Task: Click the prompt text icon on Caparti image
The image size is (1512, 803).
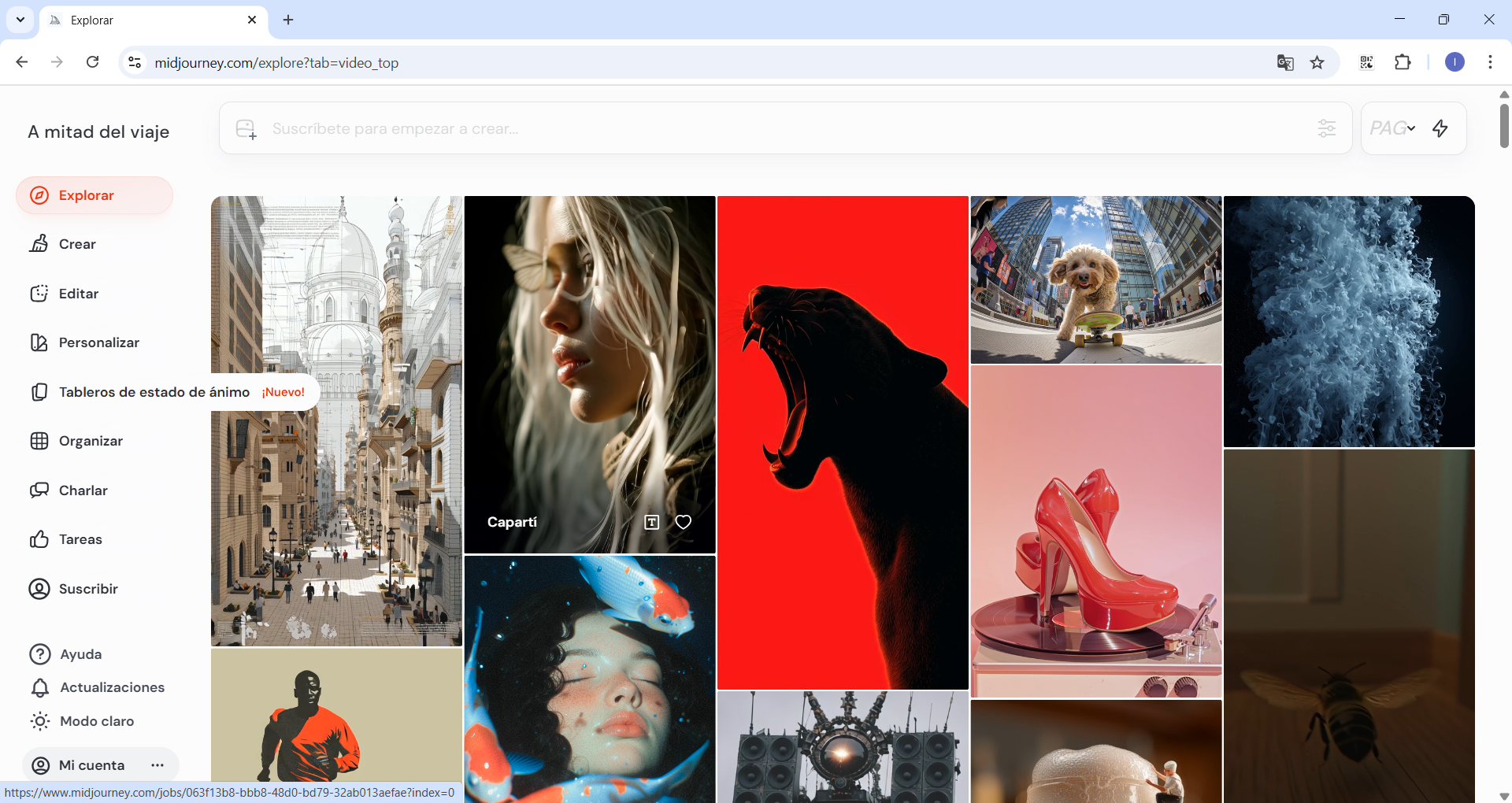Action: 651,522
